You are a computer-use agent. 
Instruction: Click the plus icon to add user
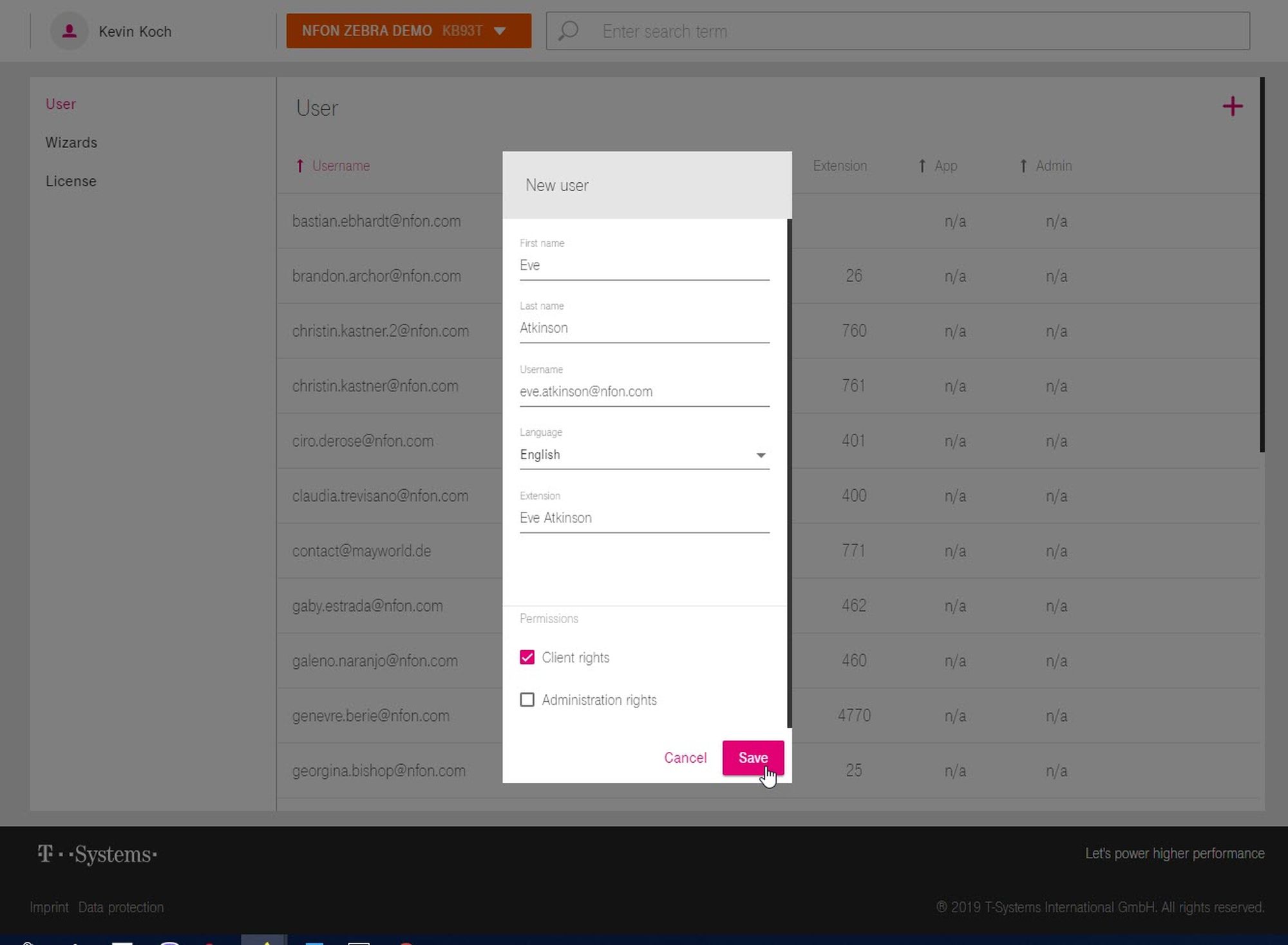(x=1232, y=106)
